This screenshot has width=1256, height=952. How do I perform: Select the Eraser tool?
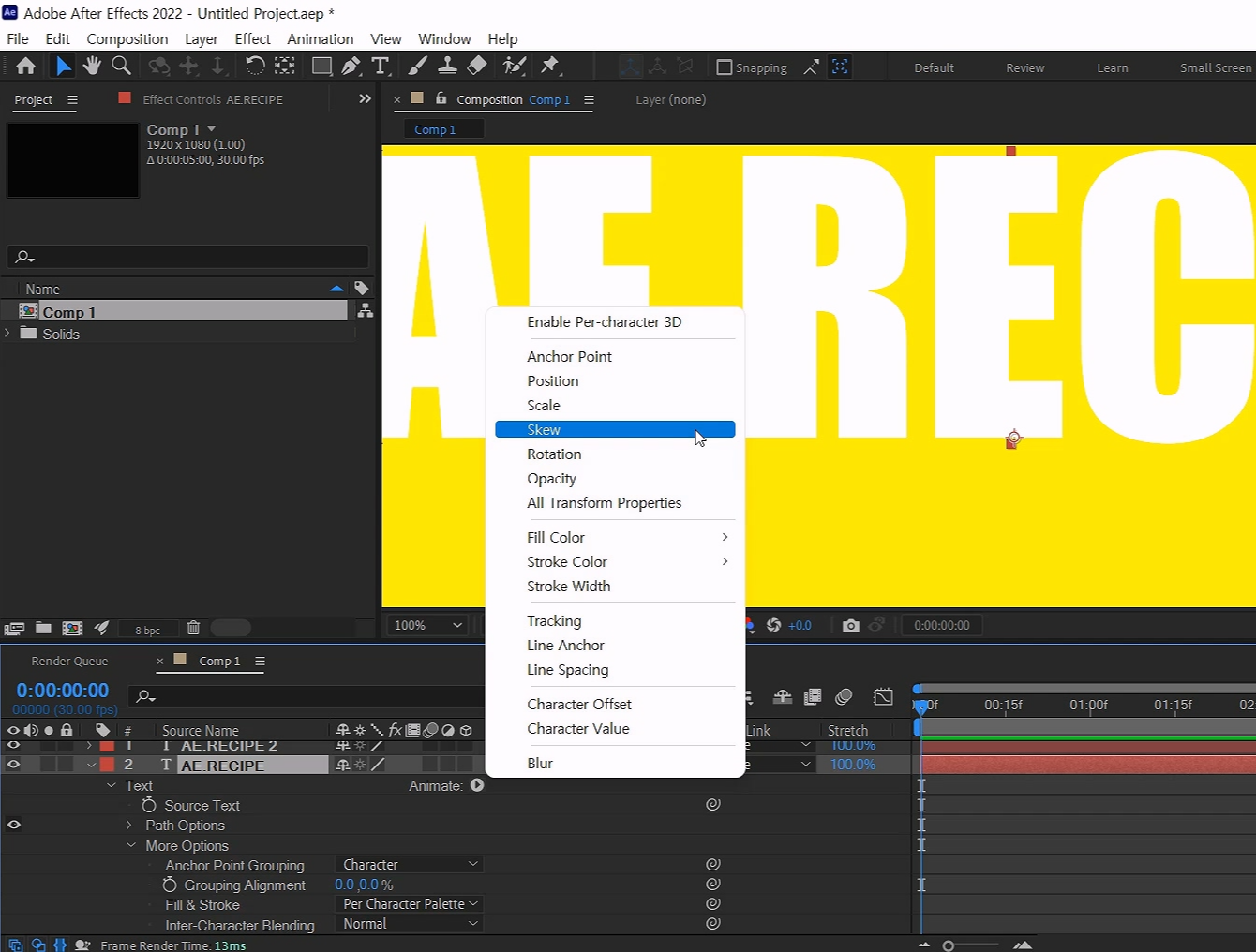pyautogui.click(x=477, y=66)
